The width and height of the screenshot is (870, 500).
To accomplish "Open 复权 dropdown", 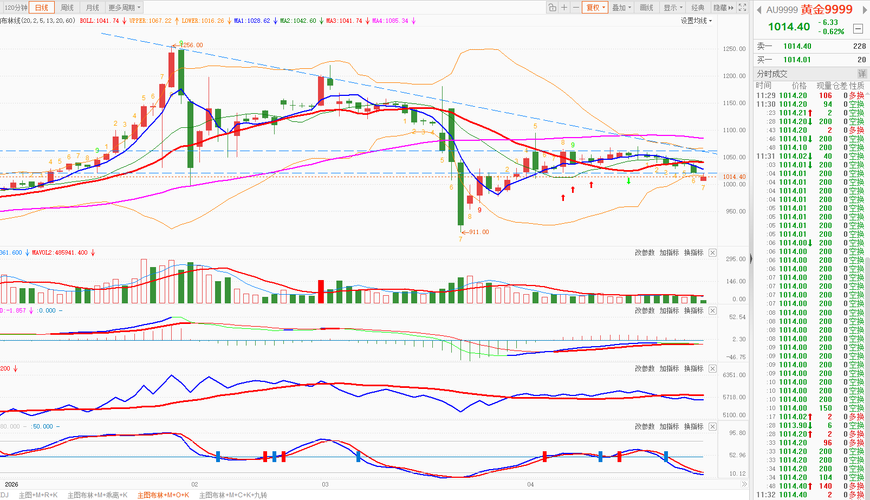I will pos(595,7).
